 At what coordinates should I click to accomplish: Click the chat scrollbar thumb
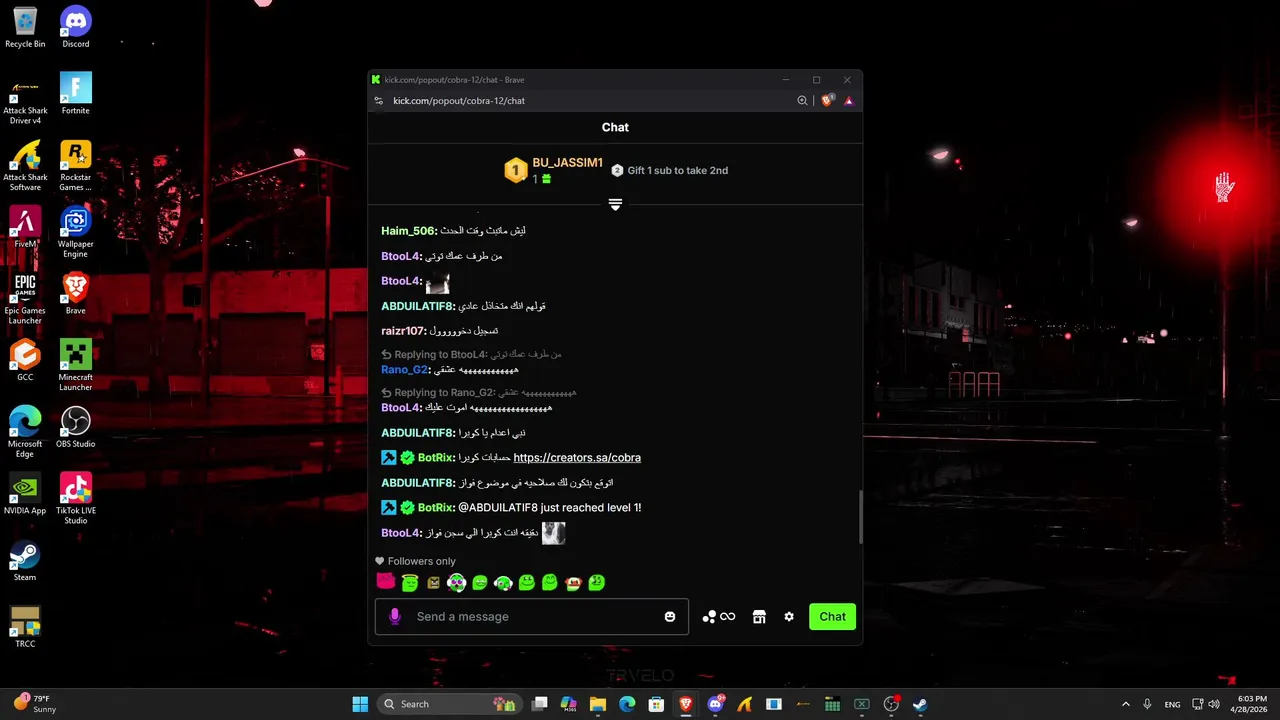click(859, 518)
